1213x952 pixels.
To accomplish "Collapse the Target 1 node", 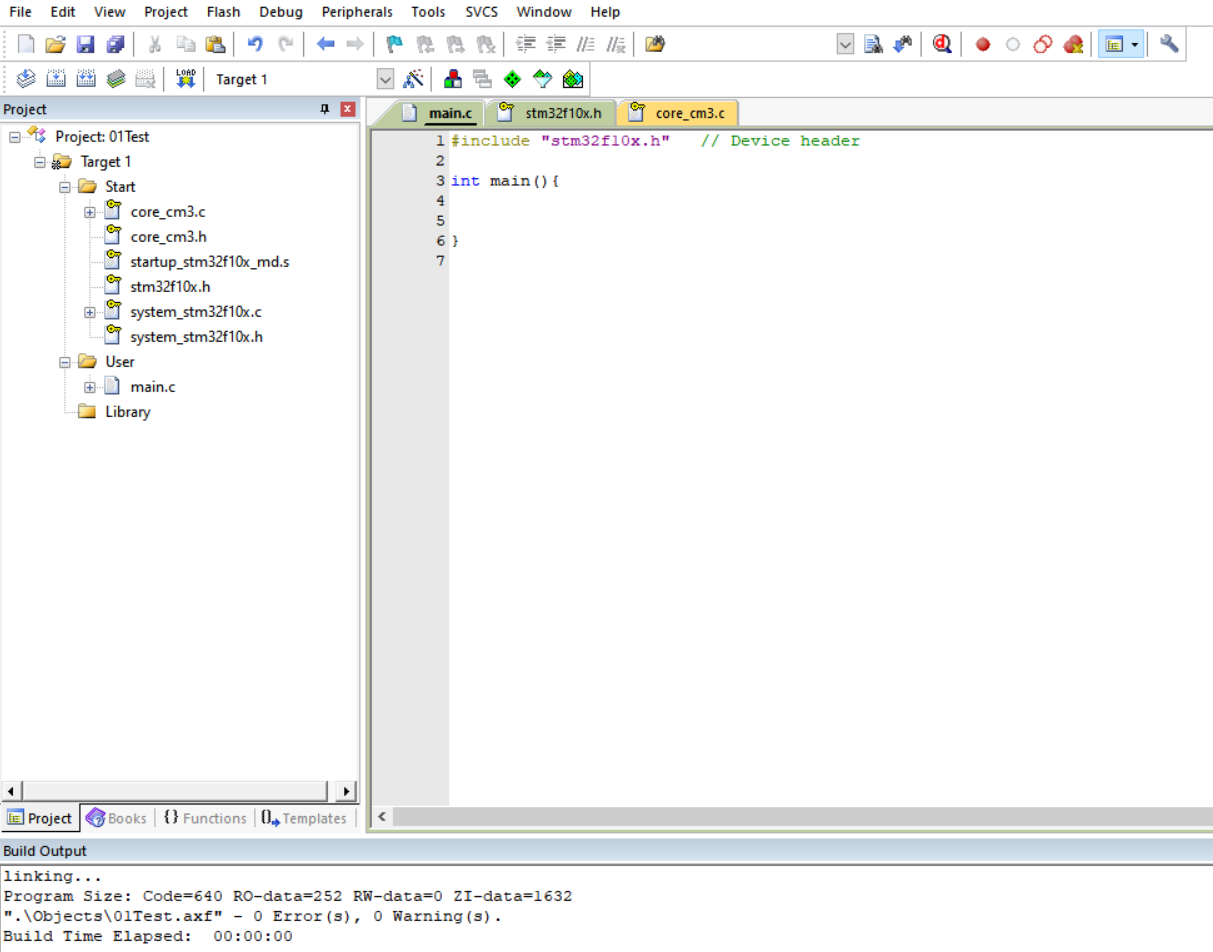I will [40, 161].
